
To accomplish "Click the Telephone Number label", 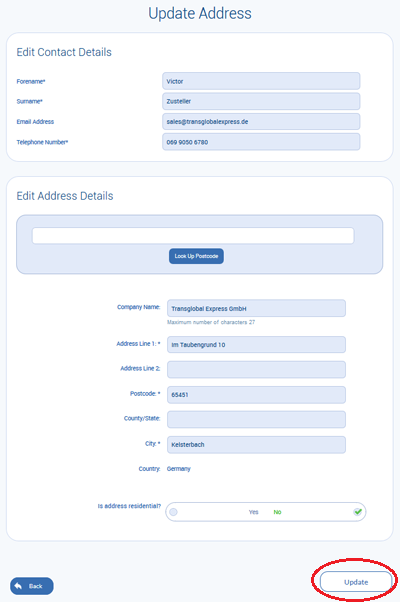I will pos(42,142).
